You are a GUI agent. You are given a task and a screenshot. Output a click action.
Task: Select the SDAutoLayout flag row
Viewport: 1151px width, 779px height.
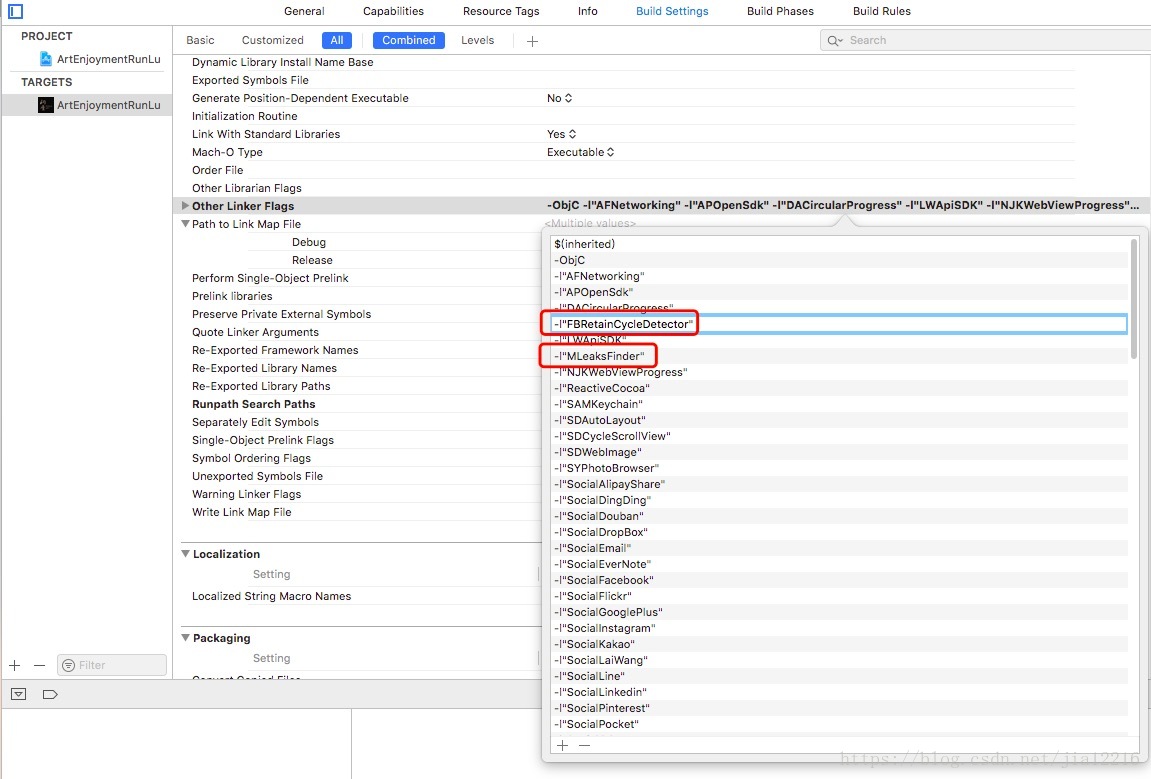pos(839,420)
